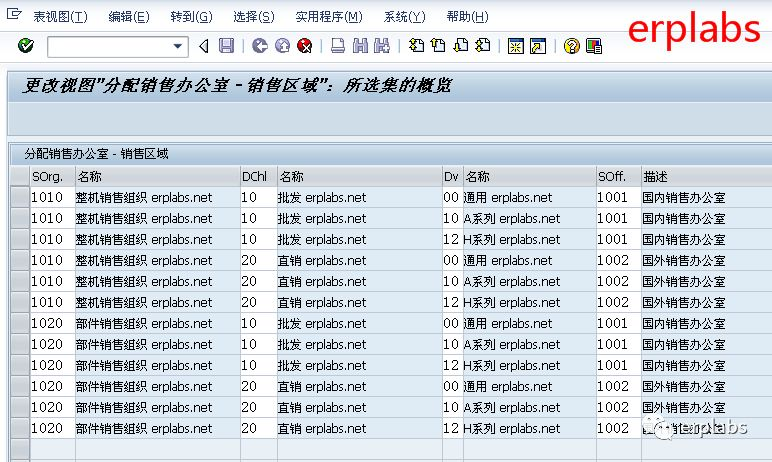
Task: Click the DChl column header
Action: click(x=258, y=176)
